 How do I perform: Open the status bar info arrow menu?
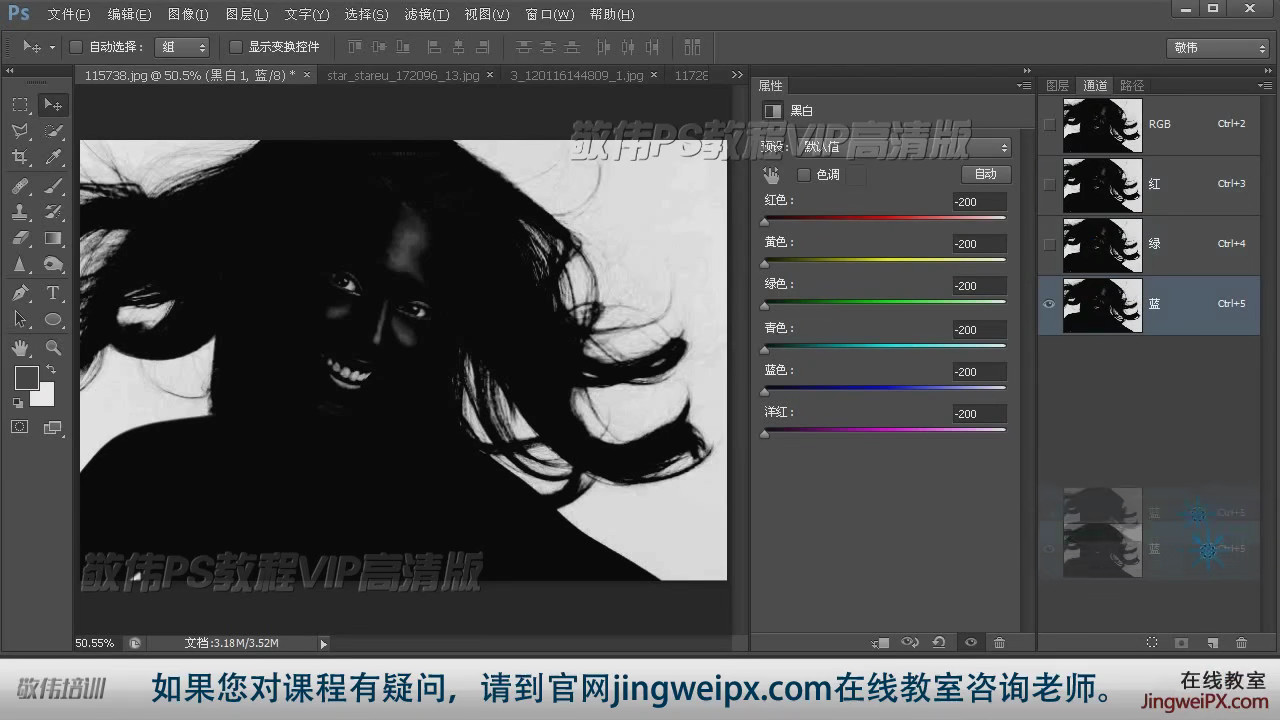pos(323,643)
